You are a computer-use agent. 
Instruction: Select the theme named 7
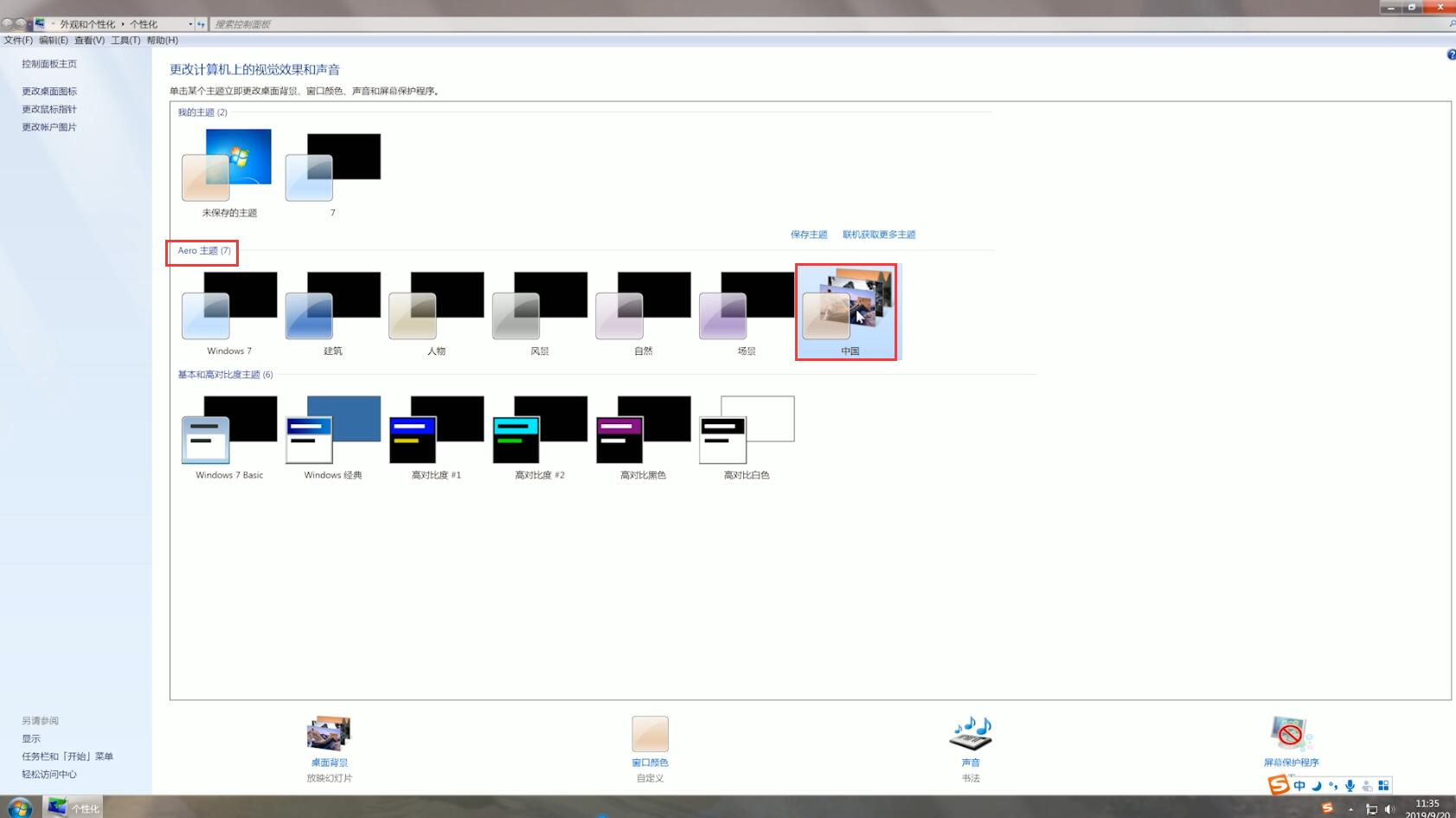[x=333, y=173]
